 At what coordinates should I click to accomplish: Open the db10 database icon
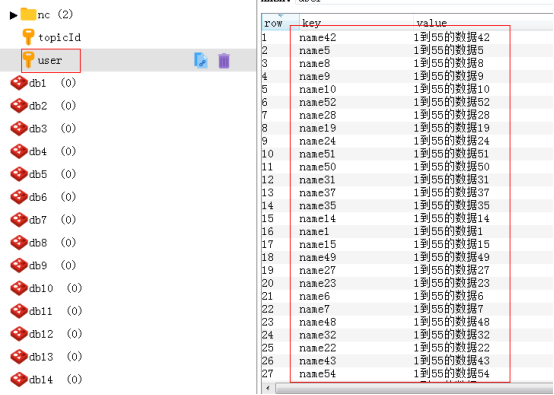(19, 288)
